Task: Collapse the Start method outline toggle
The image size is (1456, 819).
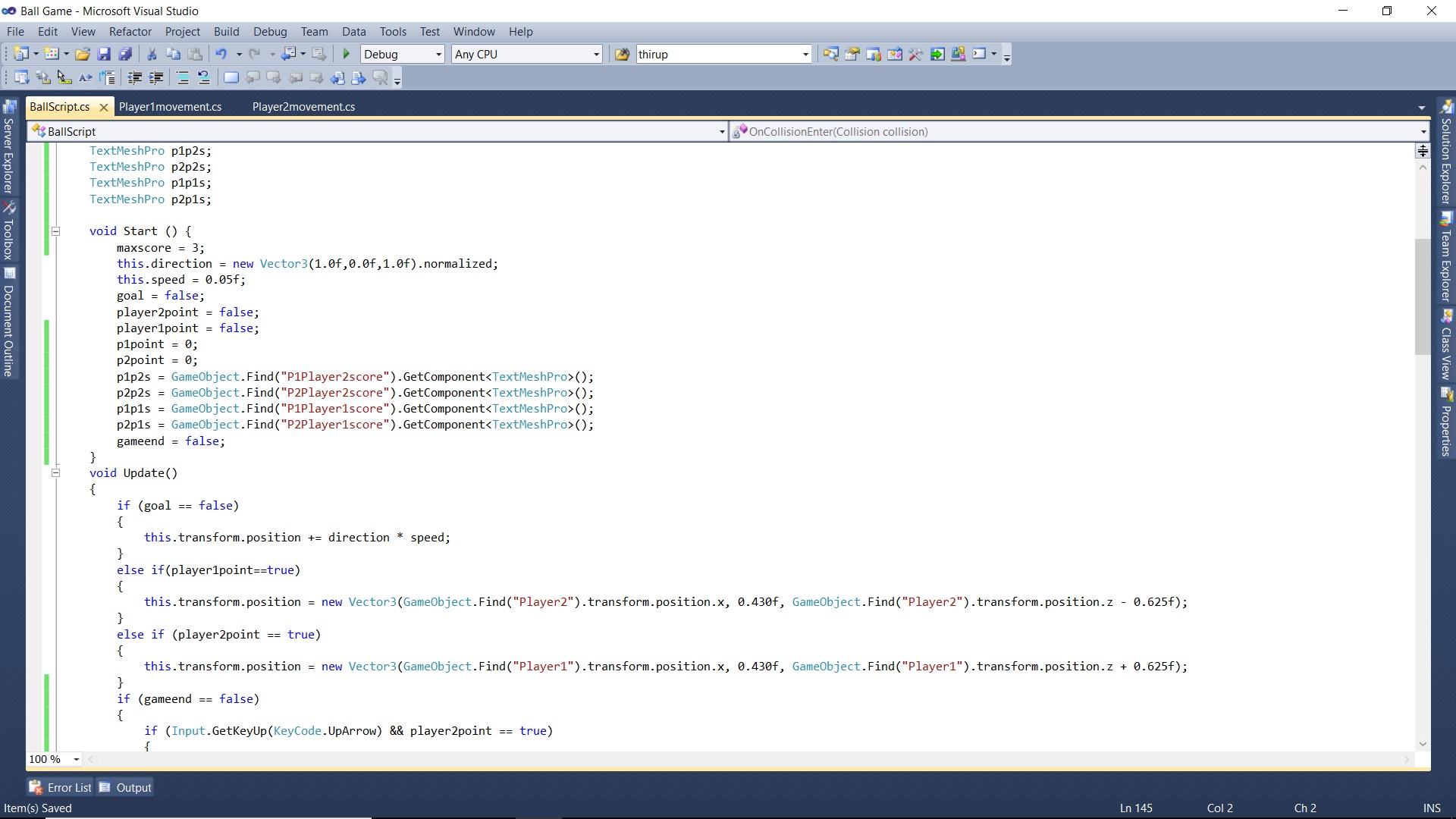Action: pyautogui.click(x=55, y=231)
